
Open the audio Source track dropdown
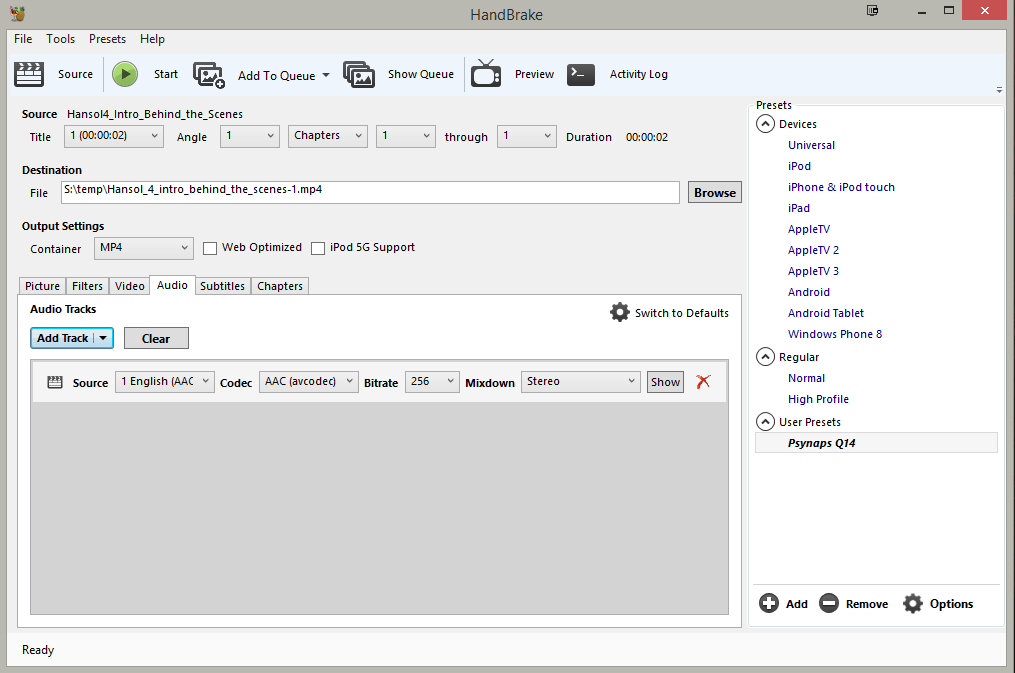[164, 382]
